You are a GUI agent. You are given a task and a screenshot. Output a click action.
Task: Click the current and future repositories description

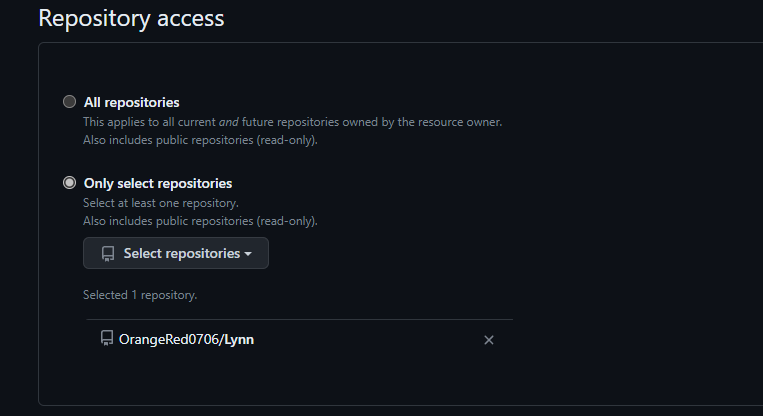click(x=292, y=122)
